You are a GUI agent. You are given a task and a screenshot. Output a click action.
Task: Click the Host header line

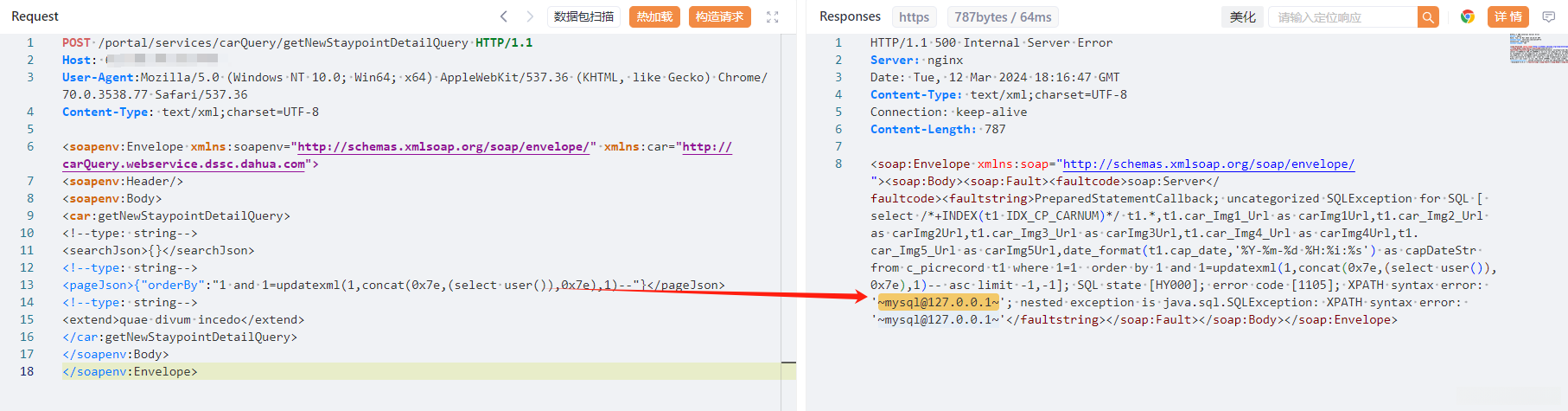(140, 60)
